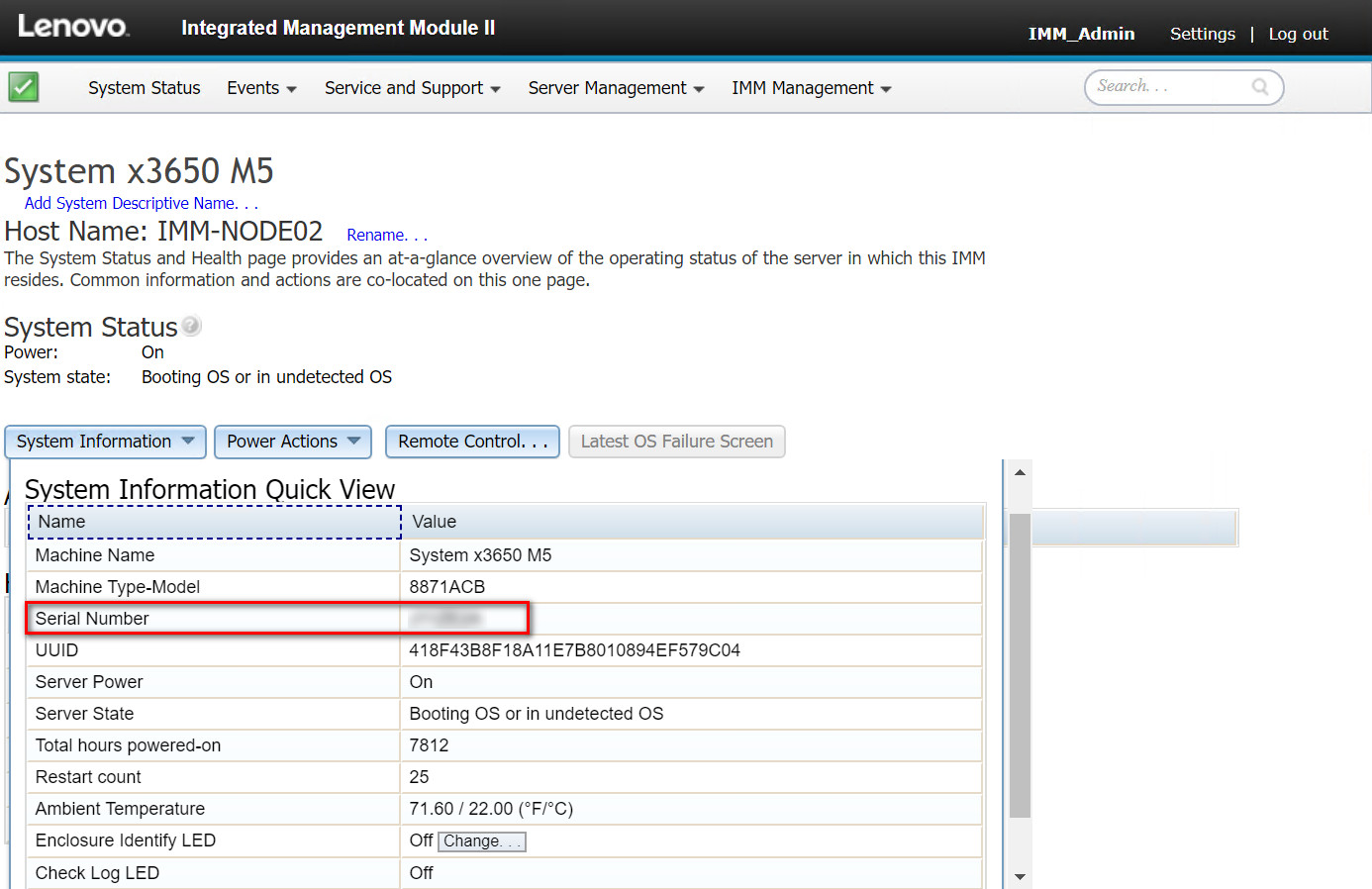The width and height of the screenshot is (1372, 889).
Task: Click the Add System Descriptive Name link
Action: [142, 203]
